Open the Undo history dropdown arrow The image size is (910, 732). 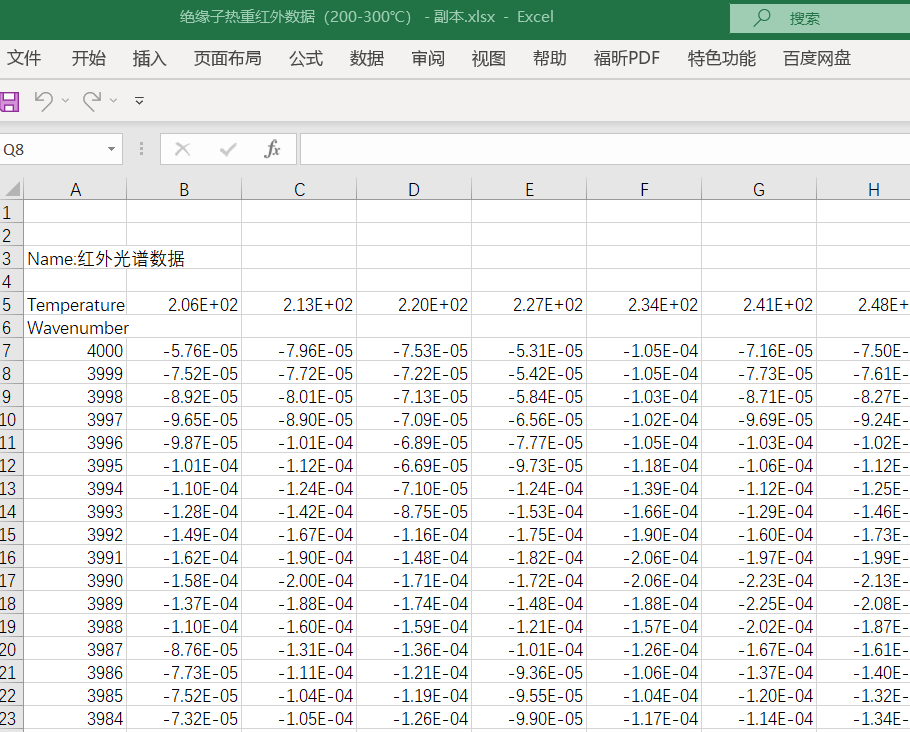point(66,101)
